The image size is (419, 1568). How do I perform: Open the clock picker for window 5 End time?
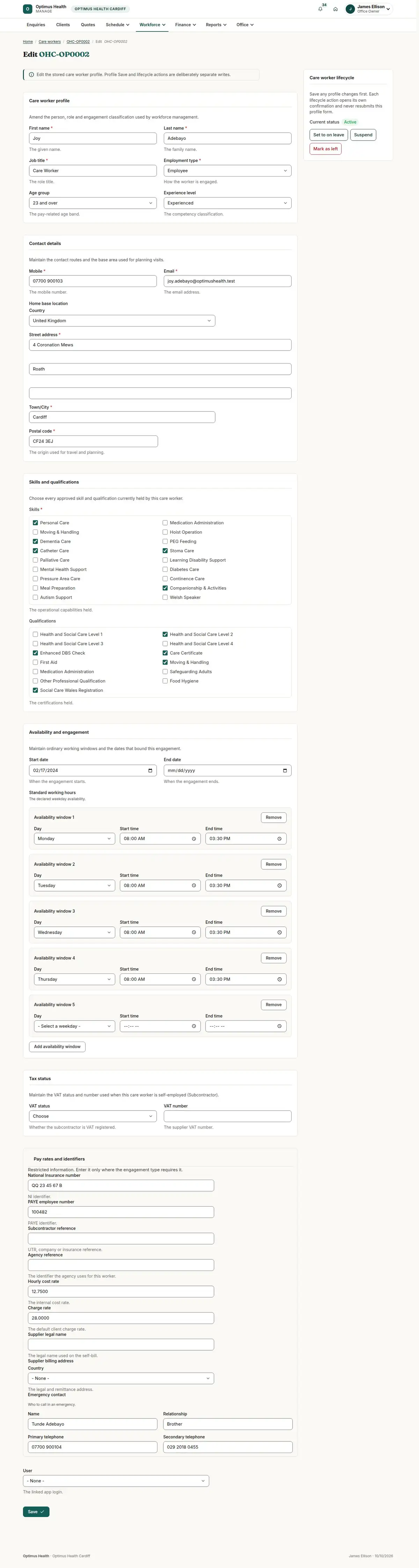pyautogui.click(x=279, y=1026)
